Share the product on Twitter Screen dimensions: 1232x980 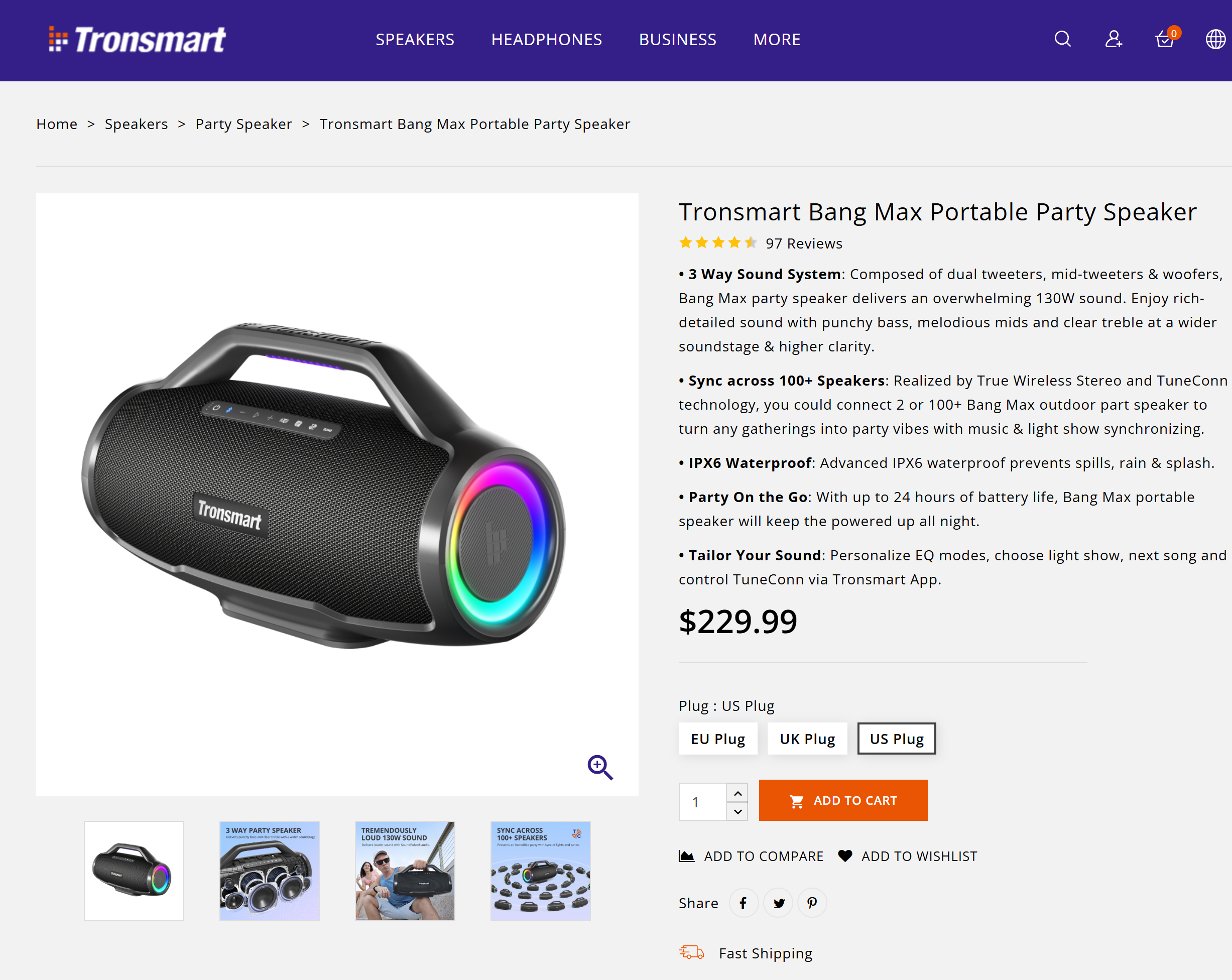pyautogui.click(x=778, y=903)
